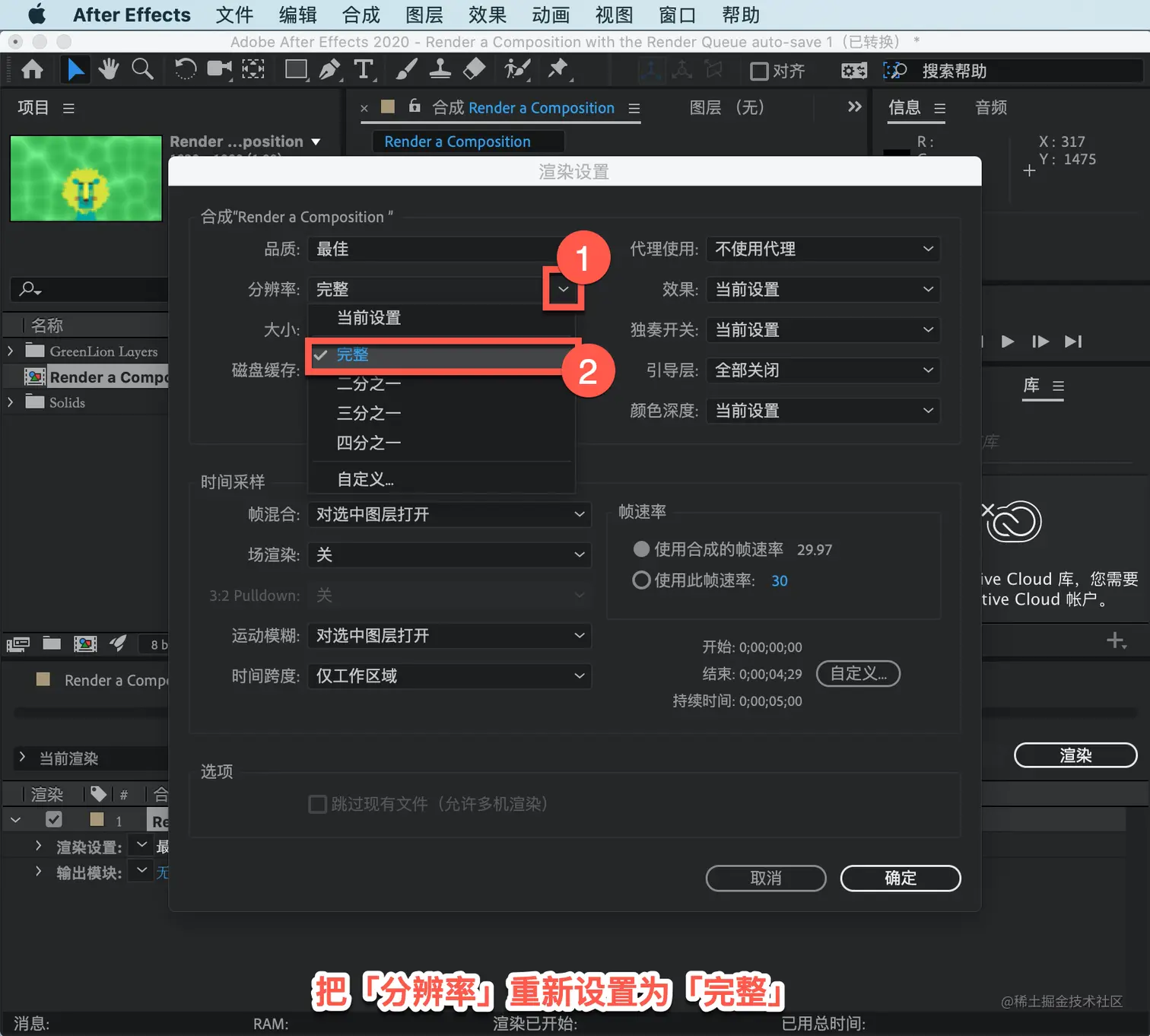Open the 独奏开关 dropdown
The image size is (1150, 1036).
823,329
